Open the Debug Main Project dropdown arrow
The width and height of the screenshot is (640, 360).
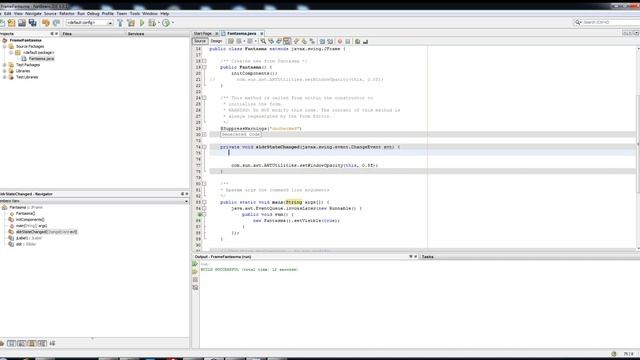tap(159, 23)
